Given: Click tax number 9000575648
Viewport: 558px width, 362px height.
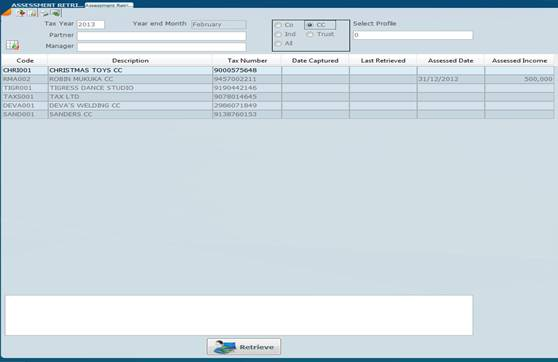Looking at the screenshot, I should [247, 70].
